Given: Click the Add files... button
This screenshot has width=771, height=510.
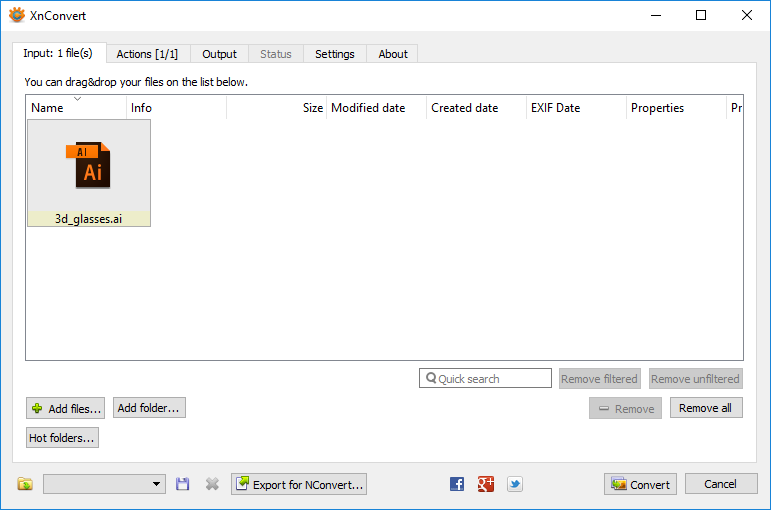Looking at the screenshot, I should (x=65, y=408).
